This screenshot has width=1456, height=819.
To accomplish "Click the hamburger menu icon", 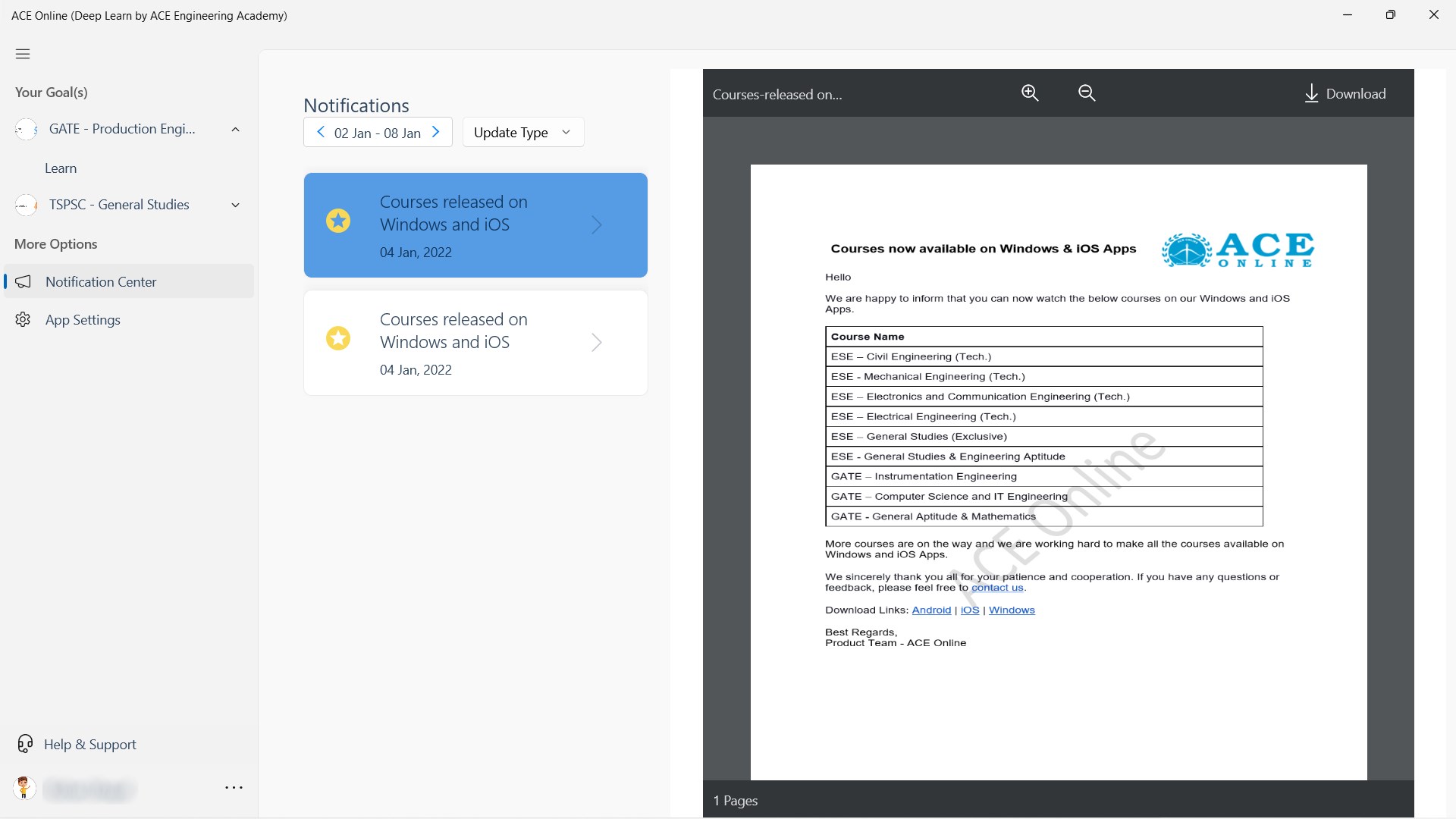I will [23, 54].
